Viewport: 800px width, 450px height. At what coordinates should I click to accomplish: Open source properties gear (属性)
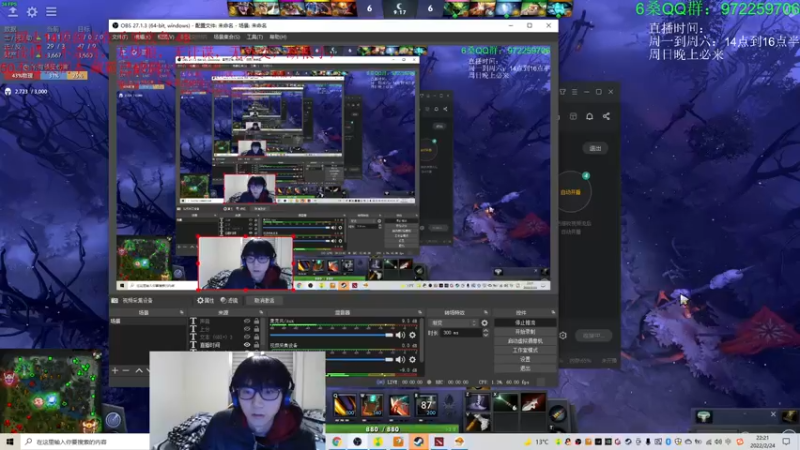205,301
